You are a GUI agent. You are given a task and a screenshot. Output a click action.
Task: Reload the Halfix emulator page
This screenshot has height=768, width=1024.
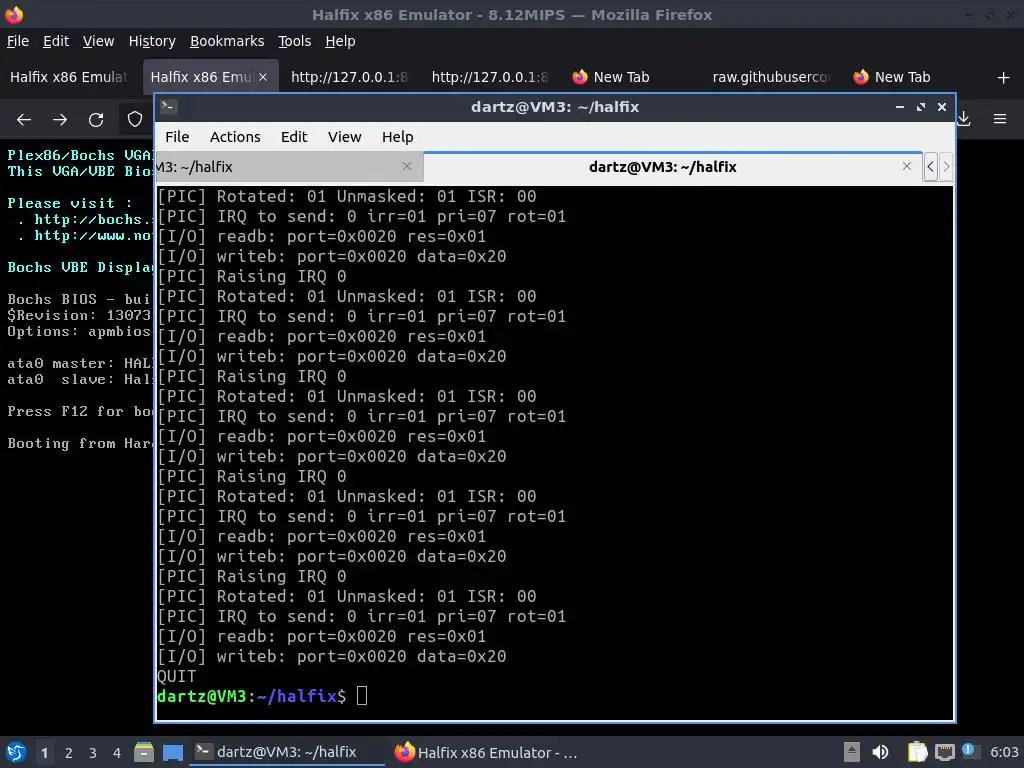tap(96, 120)
